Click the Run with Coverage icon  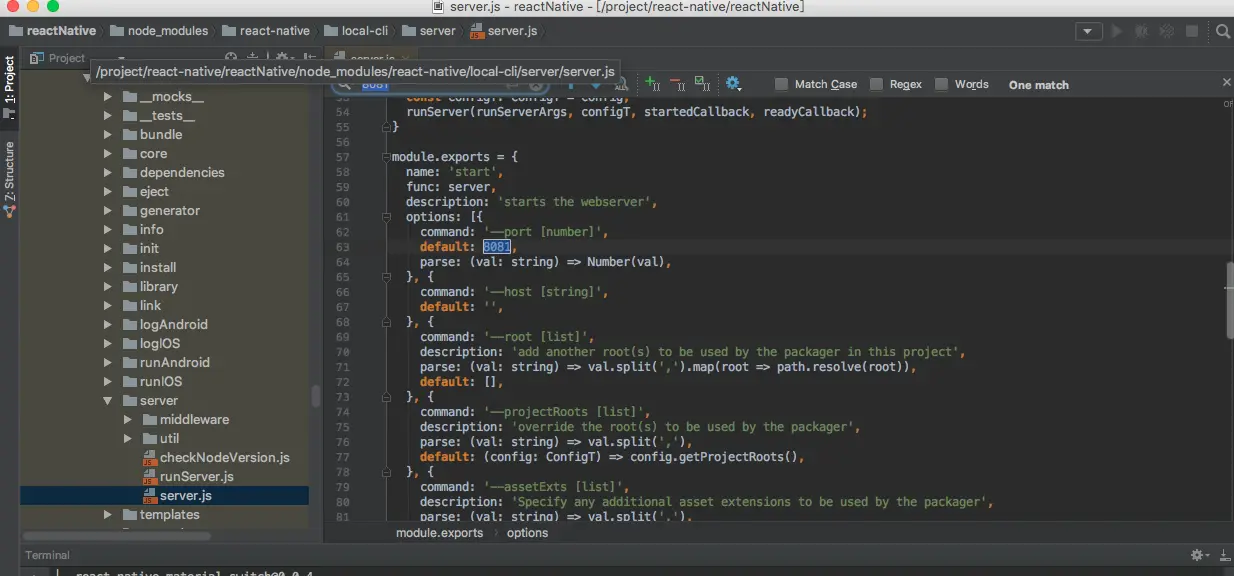[1166, 31]
